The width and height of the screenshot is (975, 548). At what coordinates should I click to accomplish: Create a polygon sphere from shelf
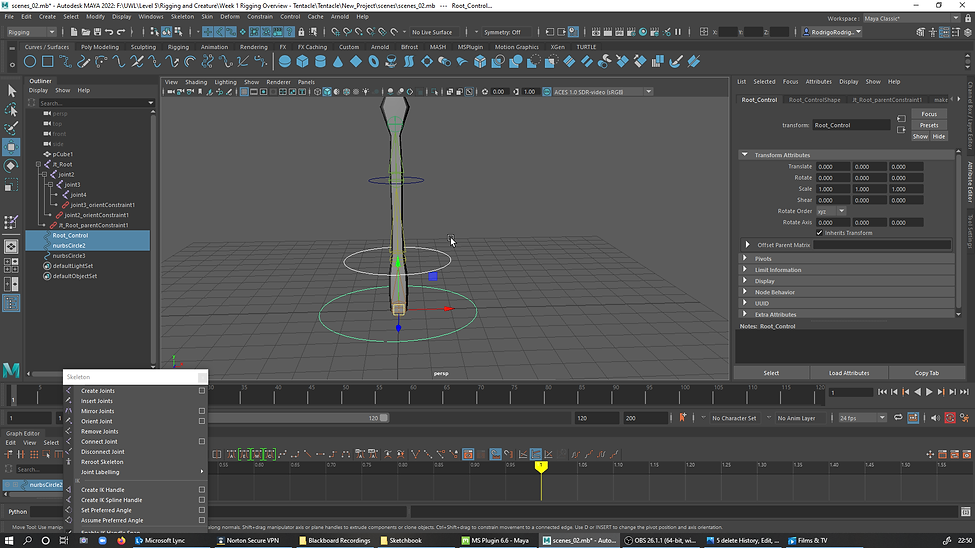[x=285, y=62]
